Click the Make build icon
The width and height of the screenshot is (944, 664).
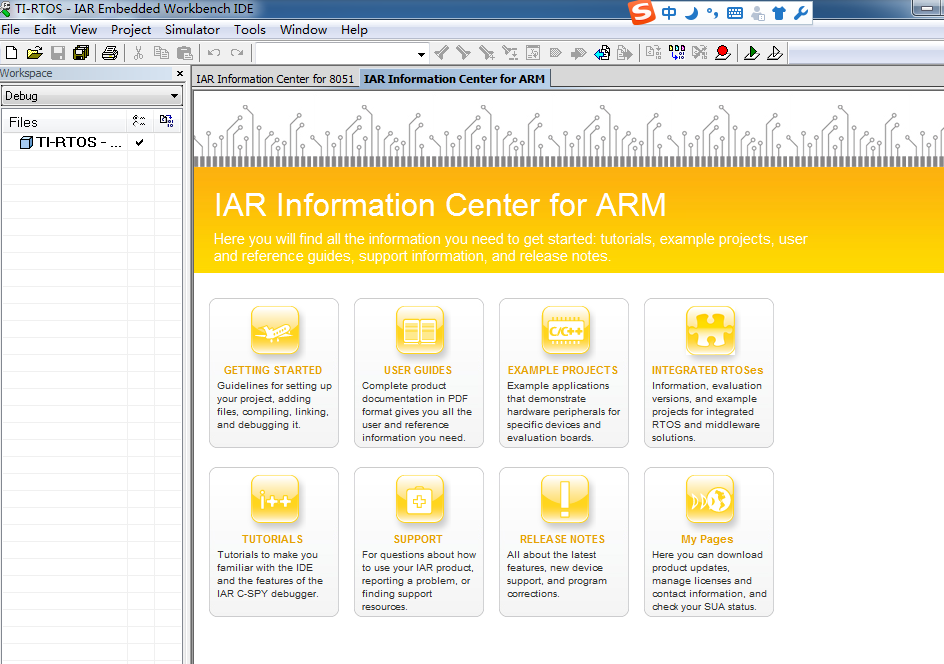[676, 53]
